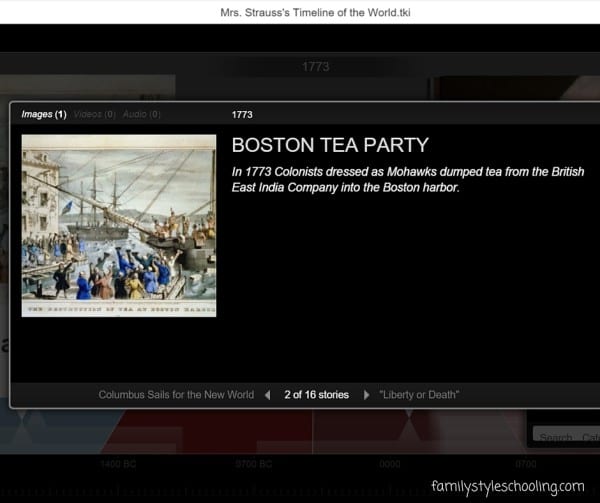Jump to the "Liberty or Death" story
The width and height of the screenshot is (600, 503).
click(419, 395)
